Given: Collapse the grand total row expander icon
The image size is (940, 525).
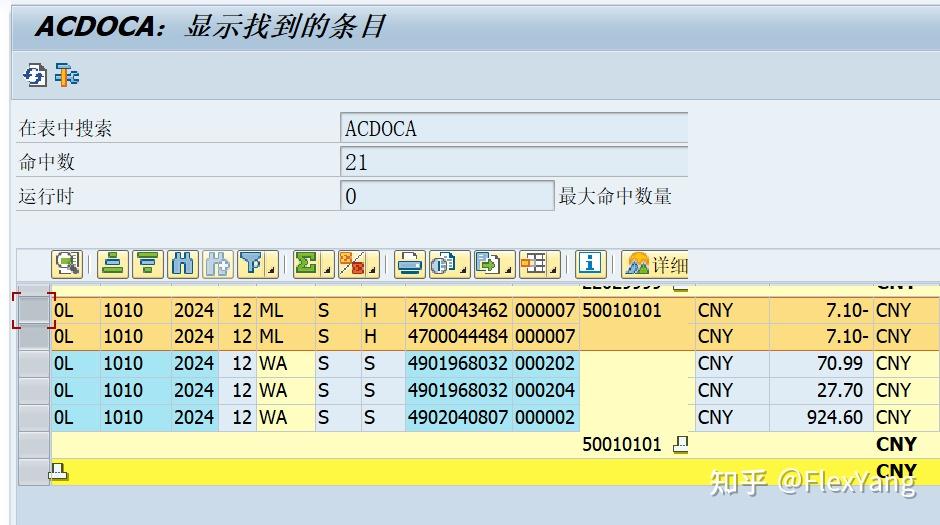Looking at the screenshot, I should (58, 472).
